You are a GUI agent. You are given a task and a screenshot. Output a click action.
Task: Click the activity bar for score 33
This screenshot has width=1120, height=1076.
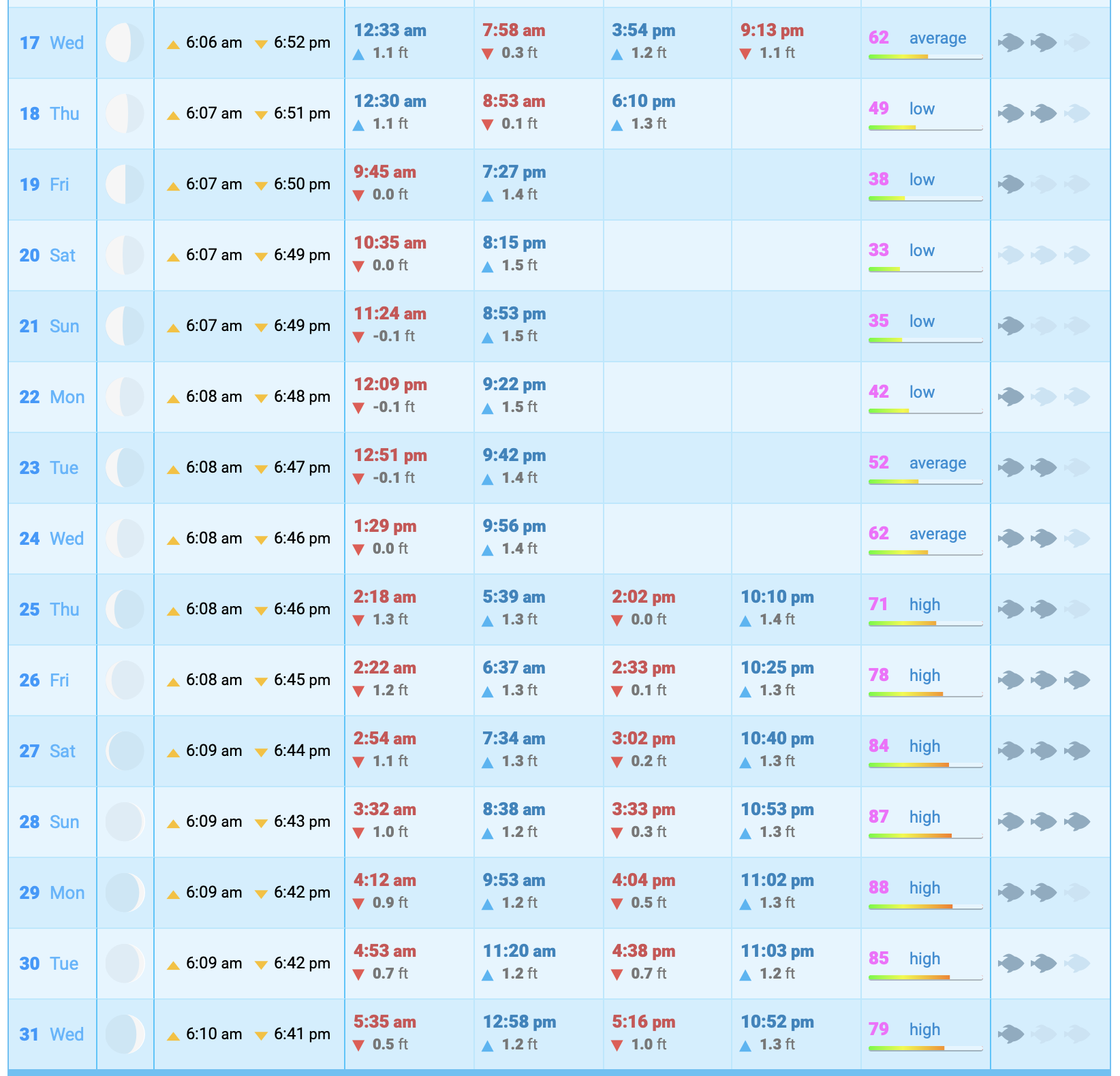click(925, 269)
